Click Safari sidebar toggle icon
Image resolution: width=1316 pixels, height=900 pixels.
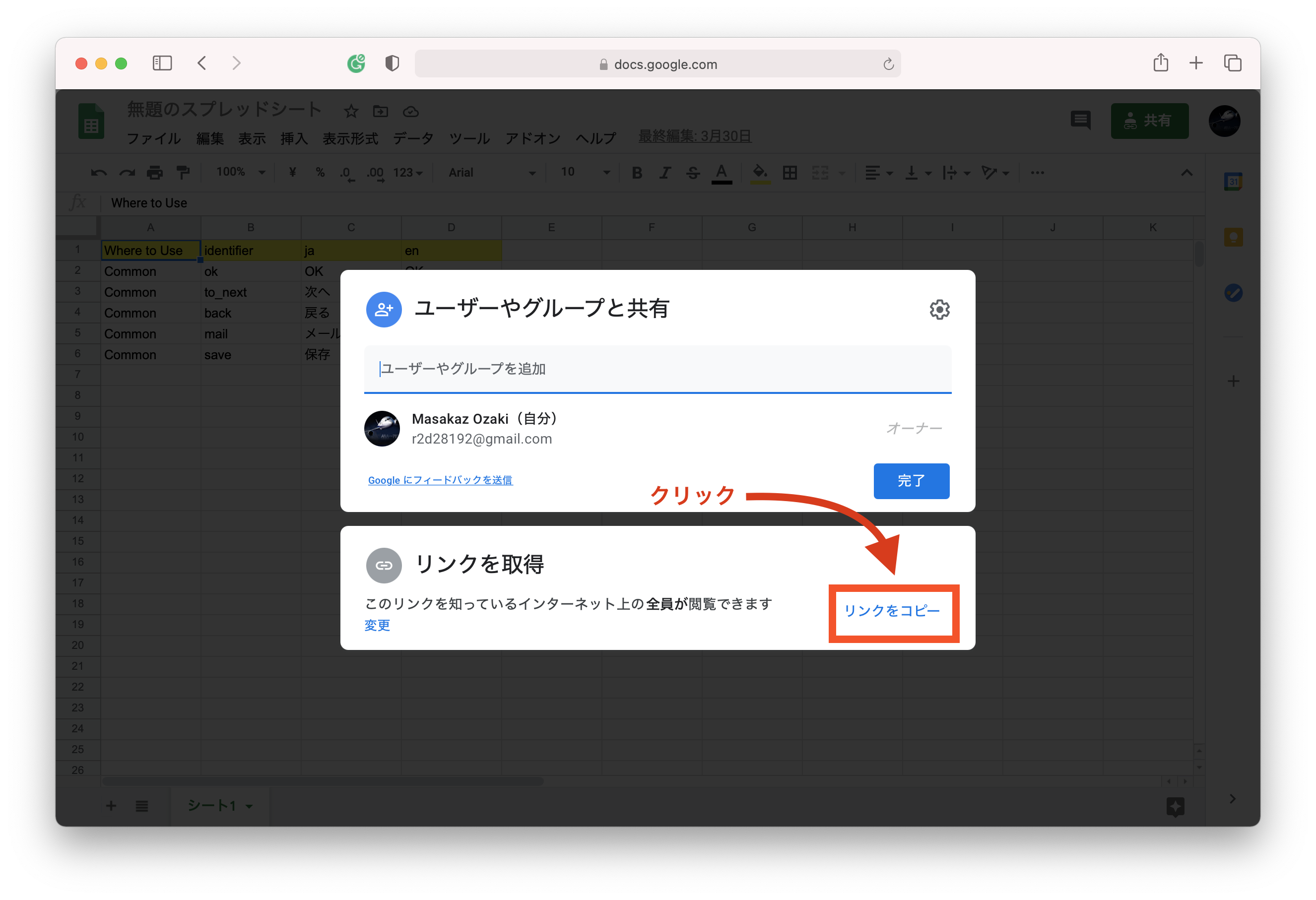pyautogui.click(x=162, y=63)
